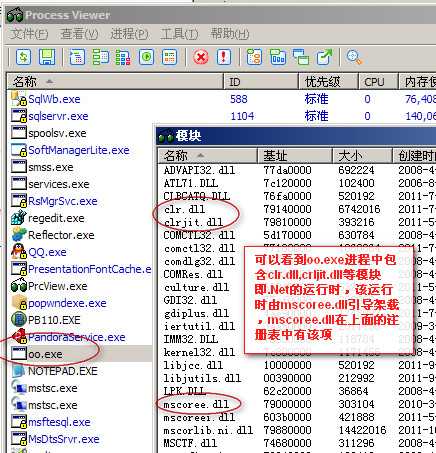Open the 工具(T) menu
The width and height of the screenshot is (436, 453).
179,34
